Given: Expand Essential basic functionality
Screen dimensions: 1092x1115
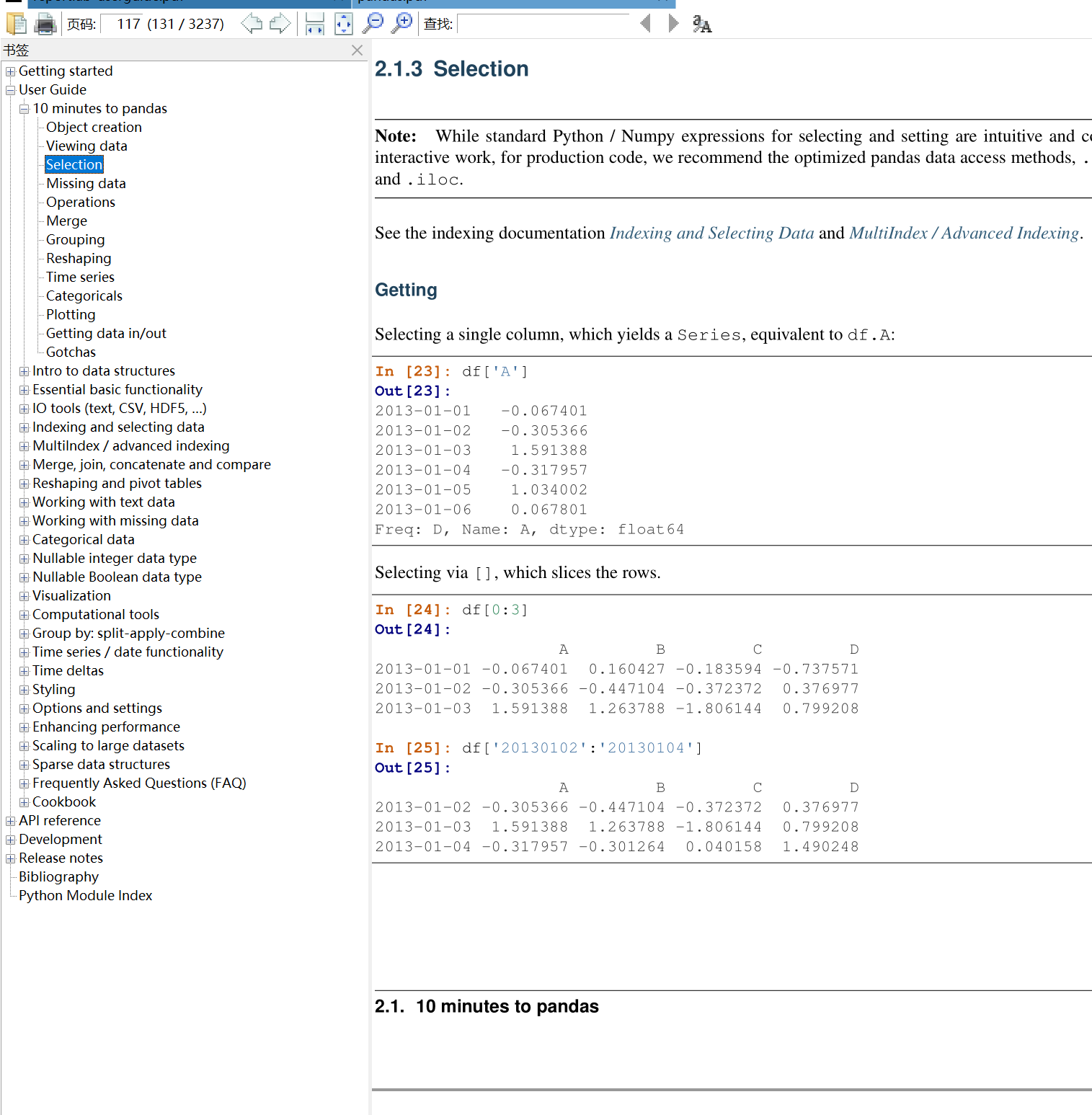Looking at the screenshot, I should 24,390.
